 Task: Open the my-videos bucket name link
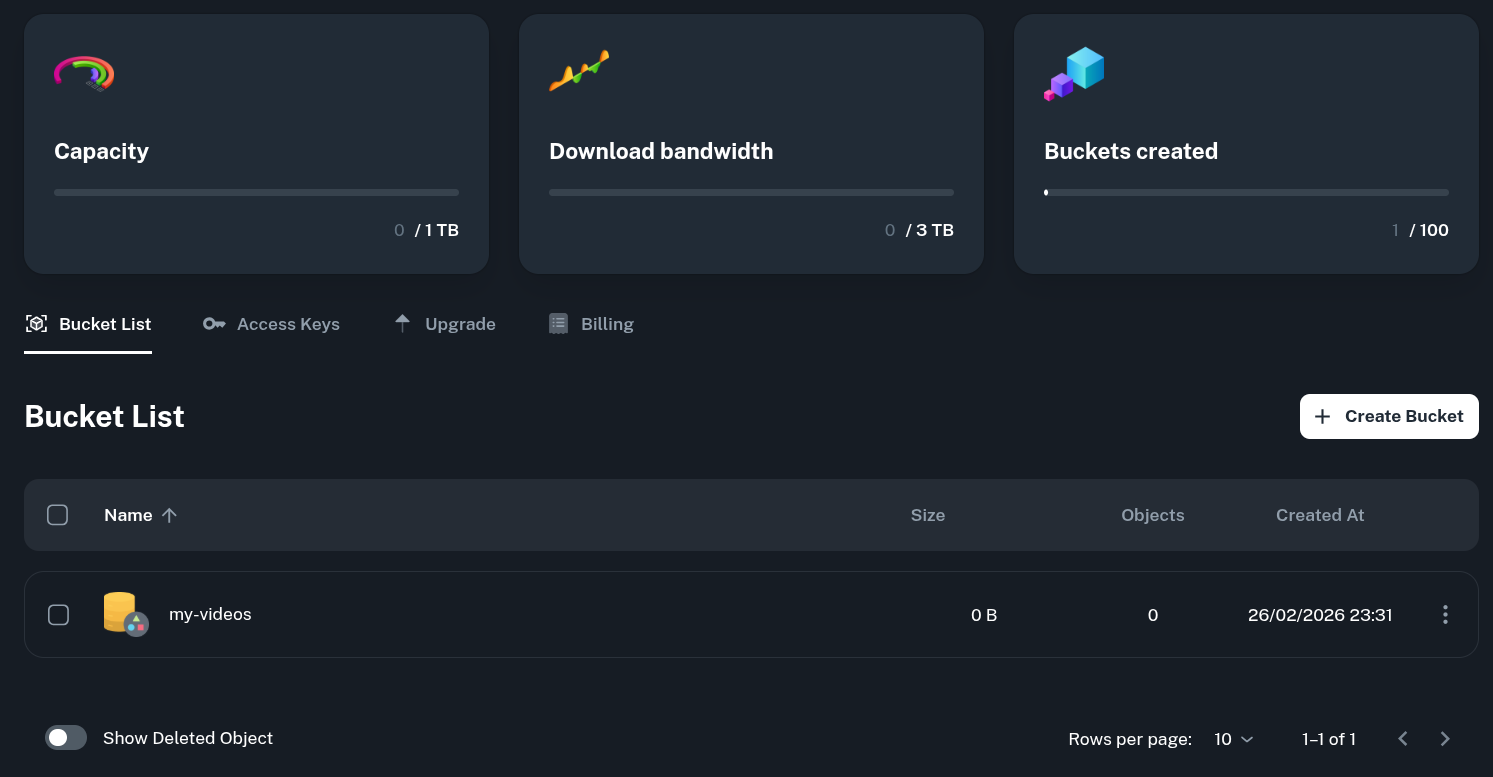[x=210, y=614]
